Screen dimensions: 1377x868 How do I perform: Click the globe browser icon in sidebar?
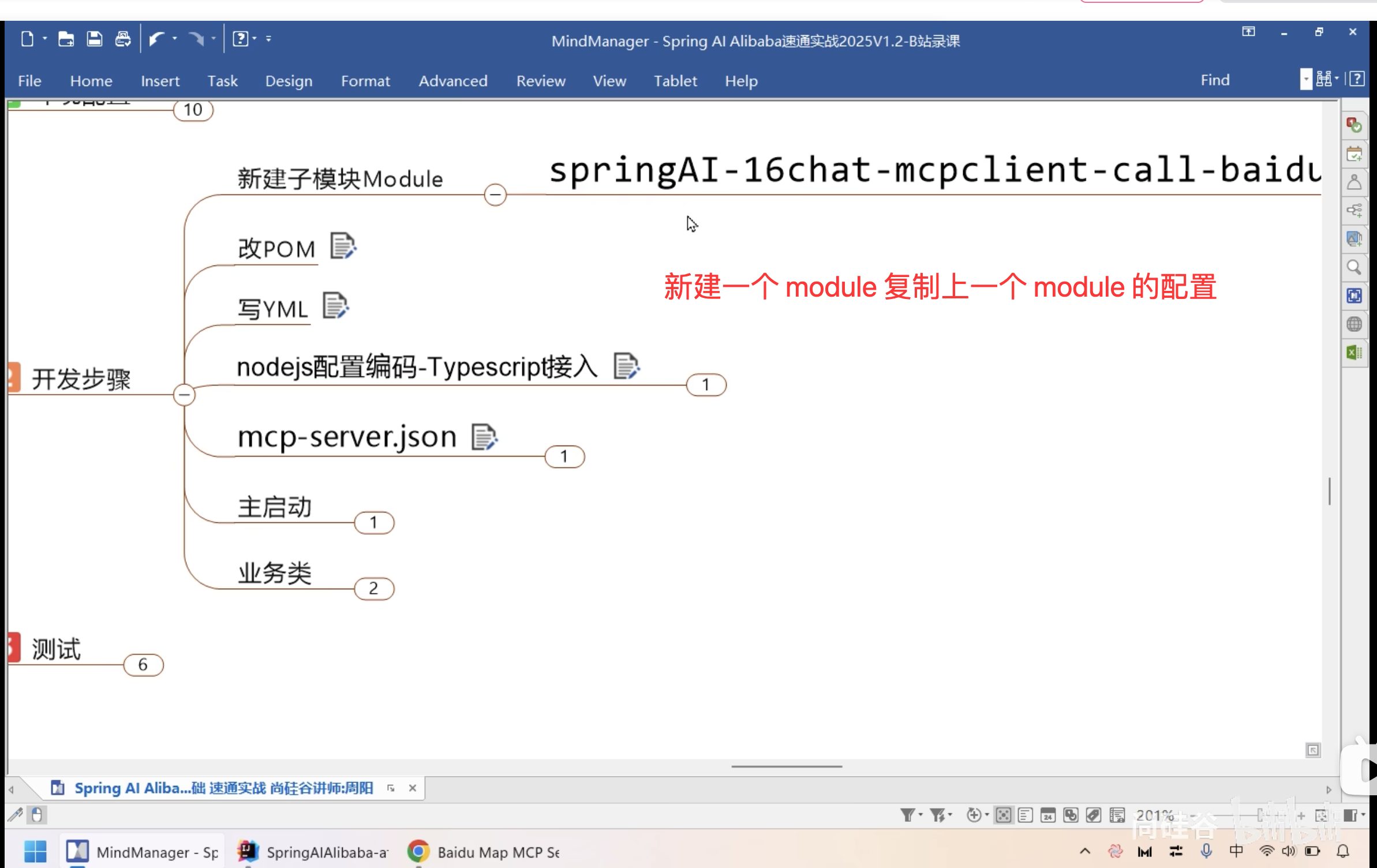(x=1354, y=324)
